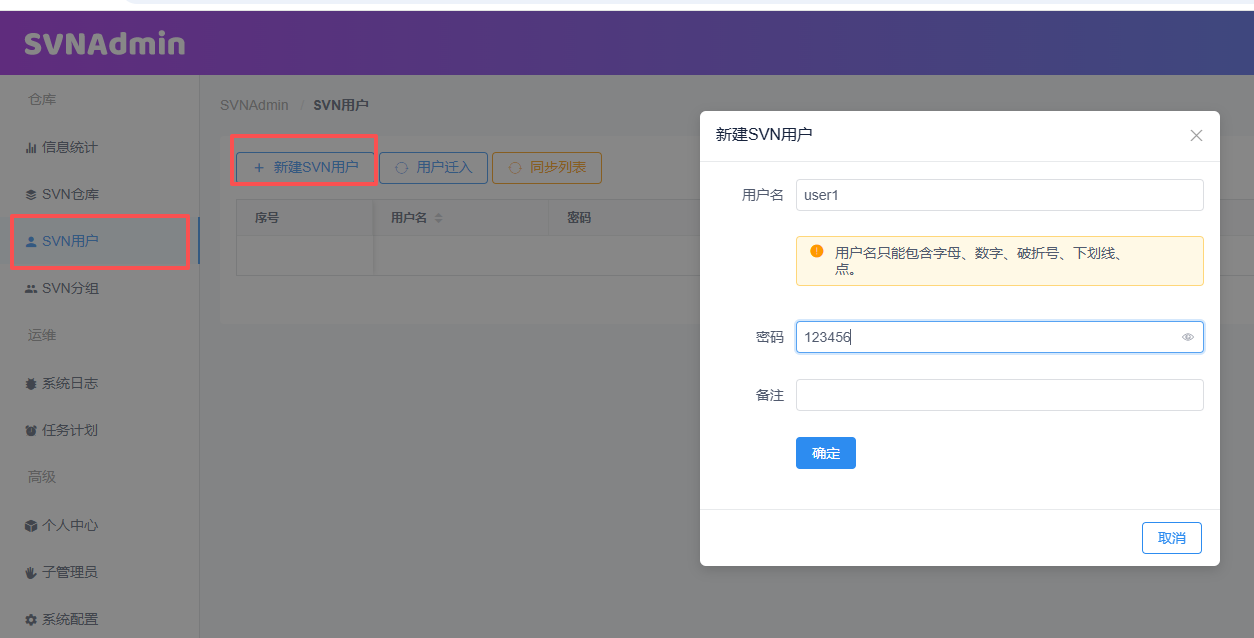Click the 高级 sidebar section label
The image size is (1254, 638).
click(42, 478)
